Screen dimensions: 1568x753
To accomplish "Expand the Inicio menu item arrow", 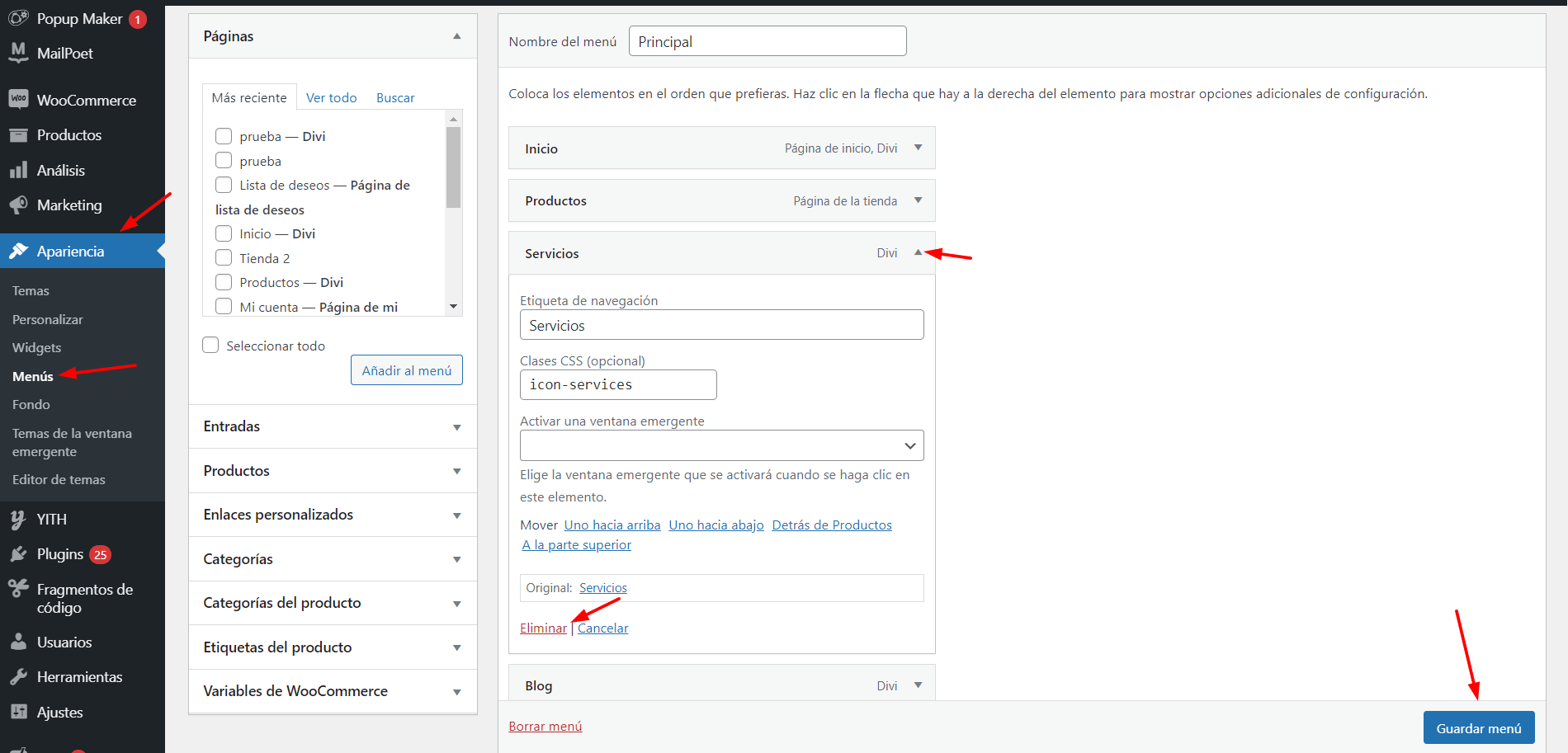I will pos(918,148).
